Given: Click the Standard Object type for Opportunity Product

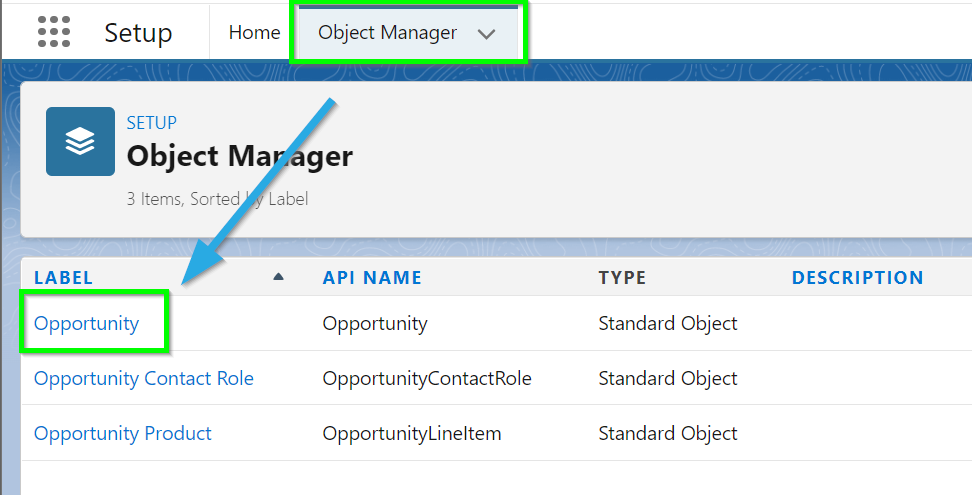Looking at the screenshot, I should 668,433.
